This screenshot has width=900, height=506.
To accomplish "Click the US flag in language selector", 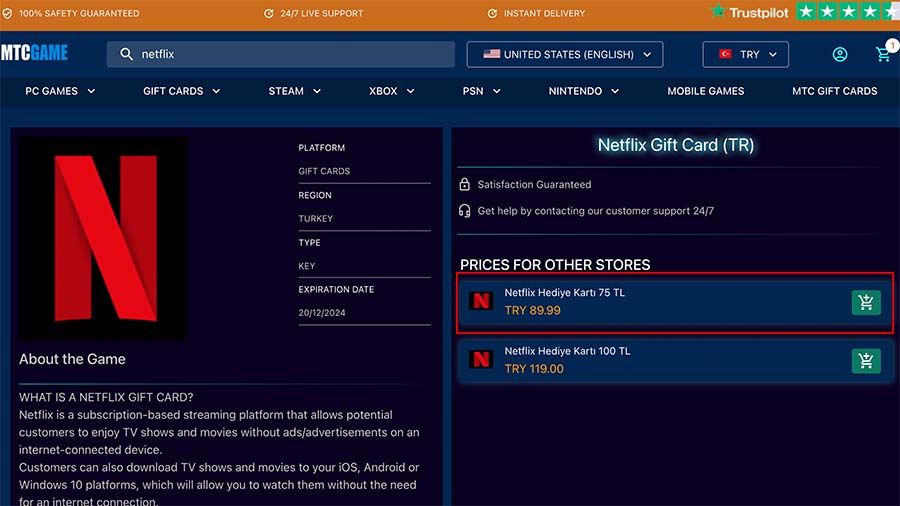I will point(491,54).
